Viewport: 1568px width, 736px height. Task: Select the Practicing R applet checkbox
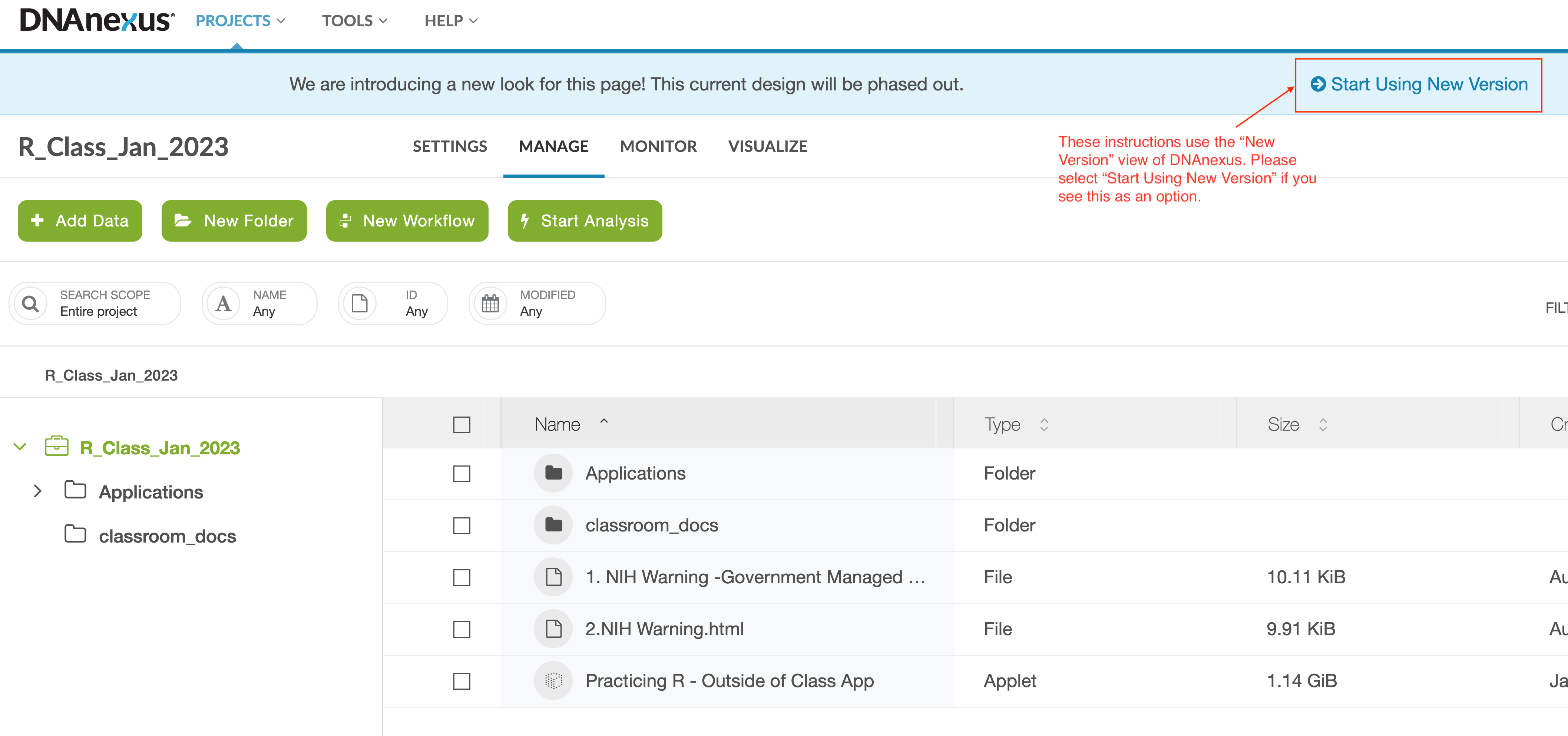462,681
